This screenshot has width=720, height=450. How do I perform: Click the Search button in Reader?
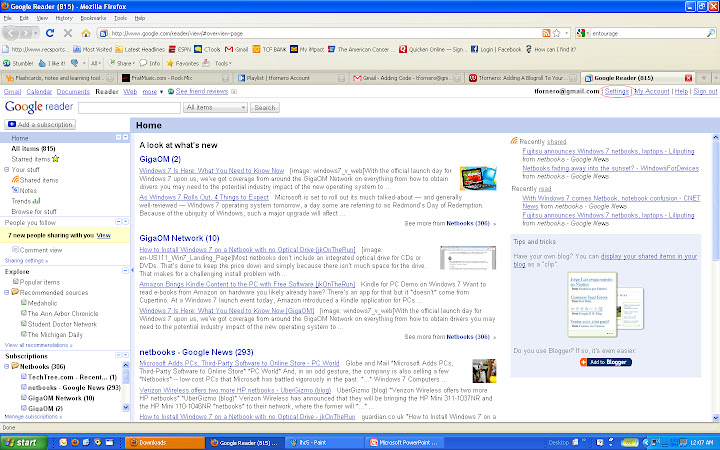click(264, 107)
